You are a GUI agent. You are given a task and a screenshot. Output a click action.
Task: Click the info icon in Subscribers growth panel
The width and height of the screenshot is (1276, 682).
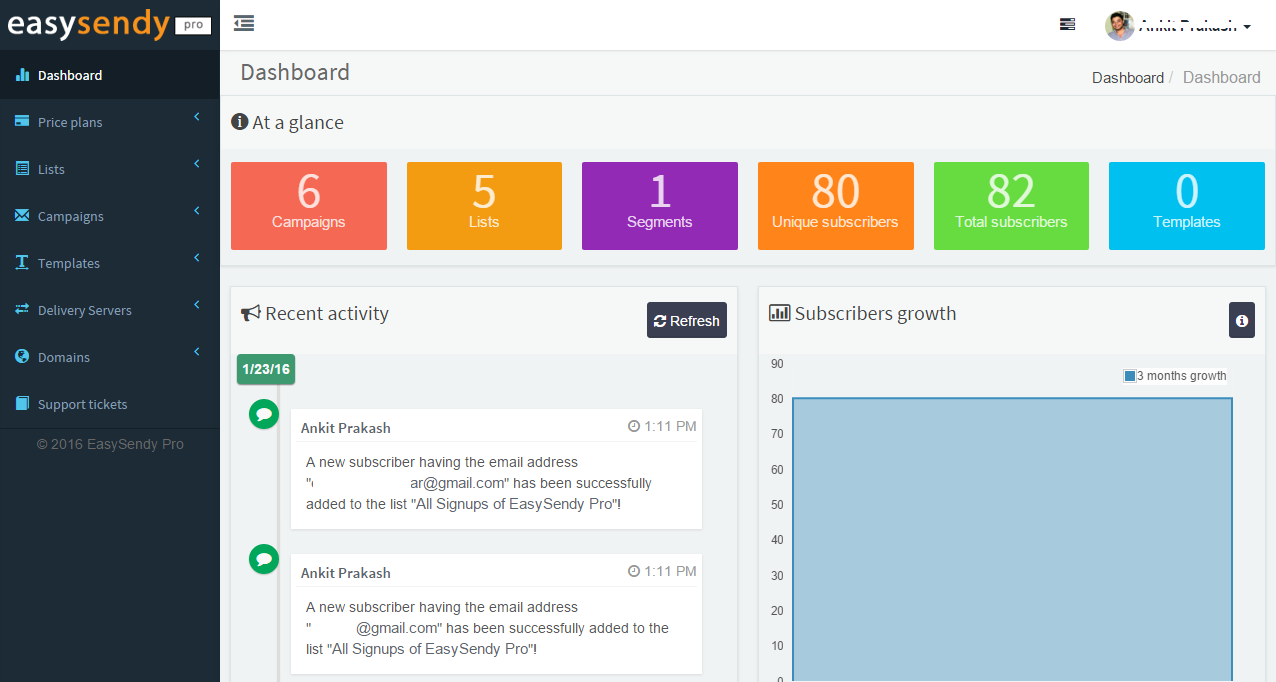coord(1241,321)
